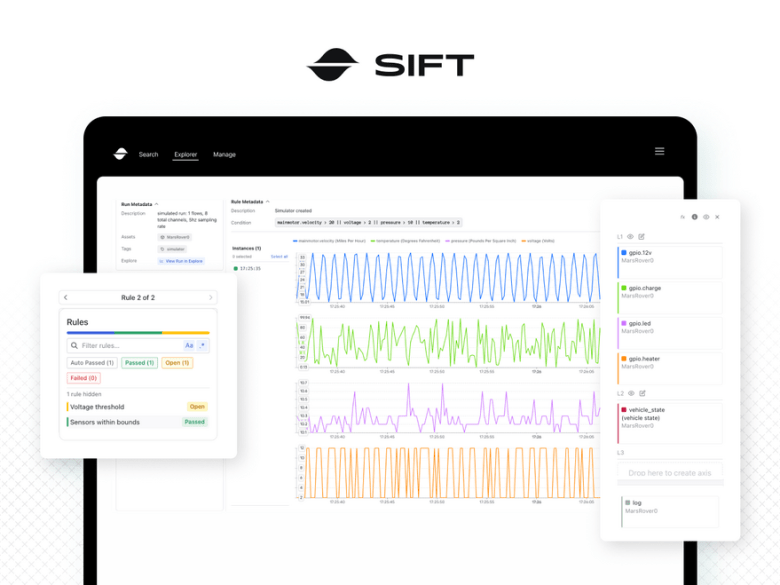Open the Search tab
This screenshot has width=780, height=585.
pos(148,155)
